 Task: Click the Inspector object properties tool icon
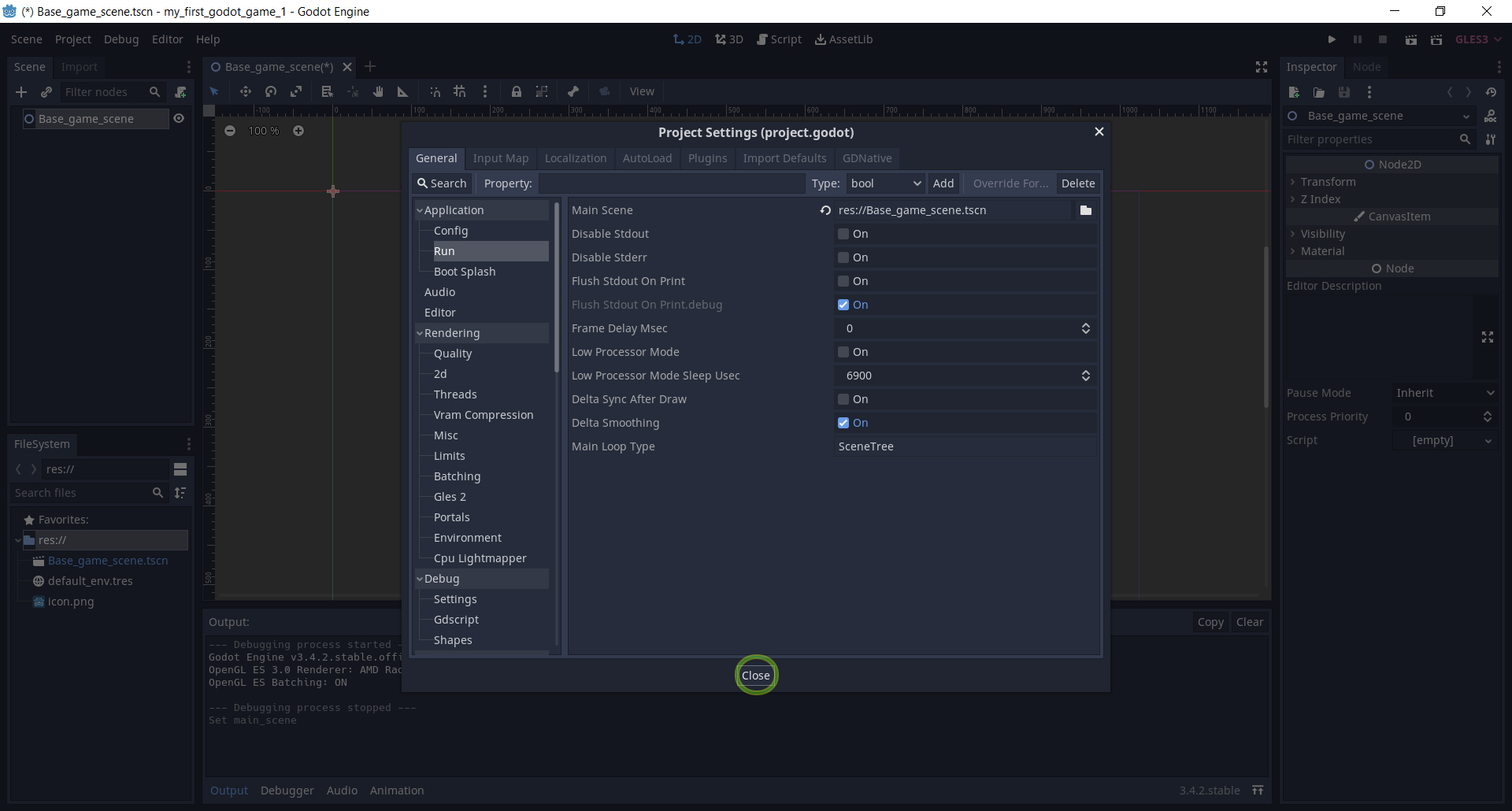[1491, 139]
